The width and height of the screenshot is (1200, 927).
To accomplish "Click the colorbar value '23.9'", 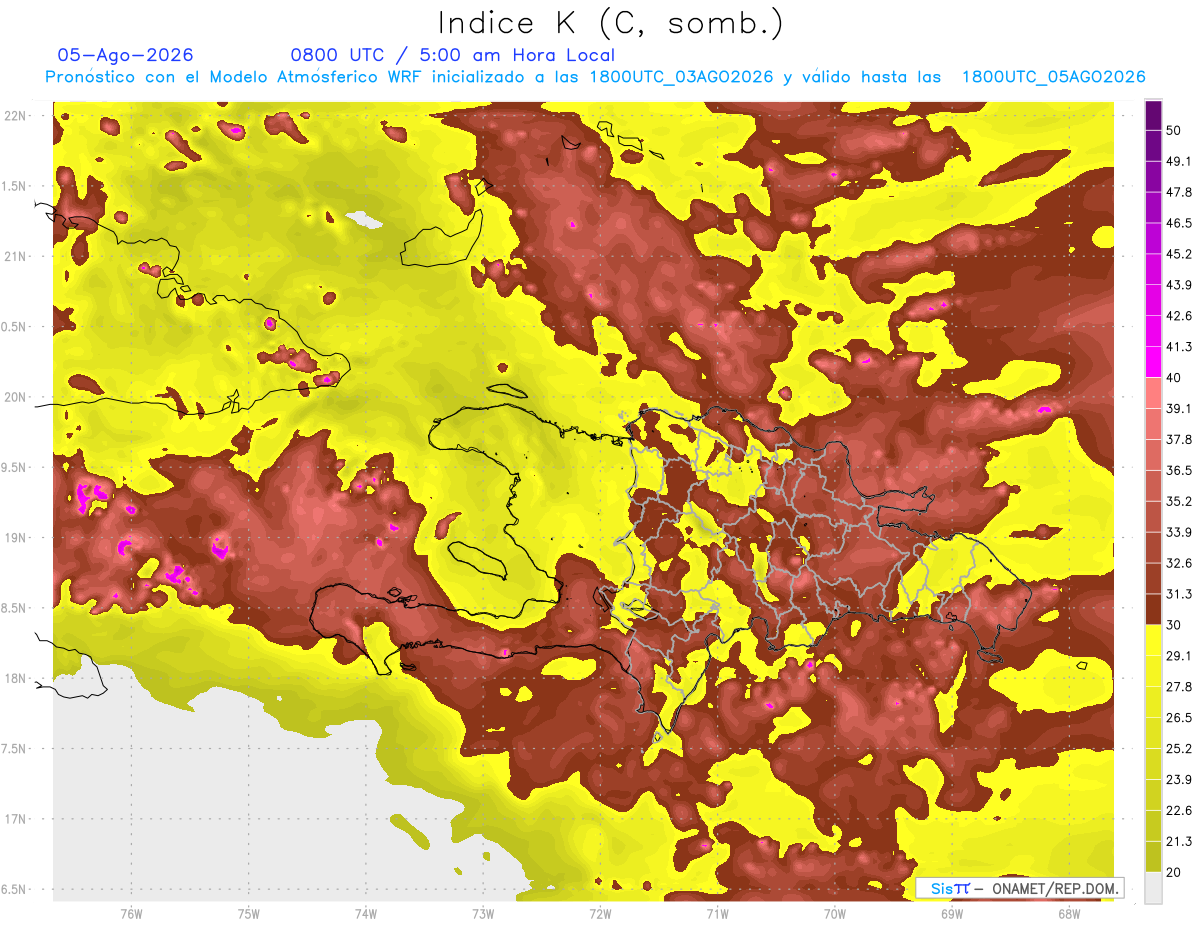I will click(x=1178, y=780).
